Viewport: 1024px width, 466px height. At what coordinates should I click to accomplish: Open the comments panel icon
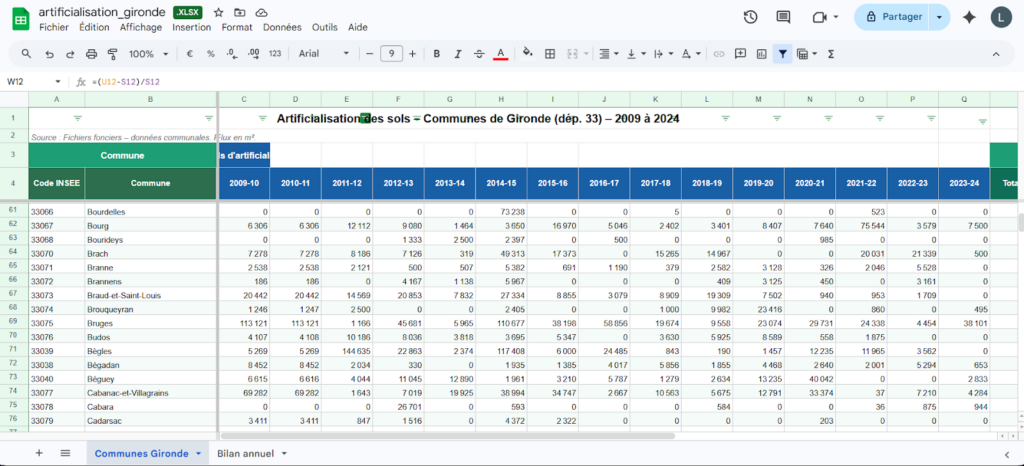tap(784, 17)
